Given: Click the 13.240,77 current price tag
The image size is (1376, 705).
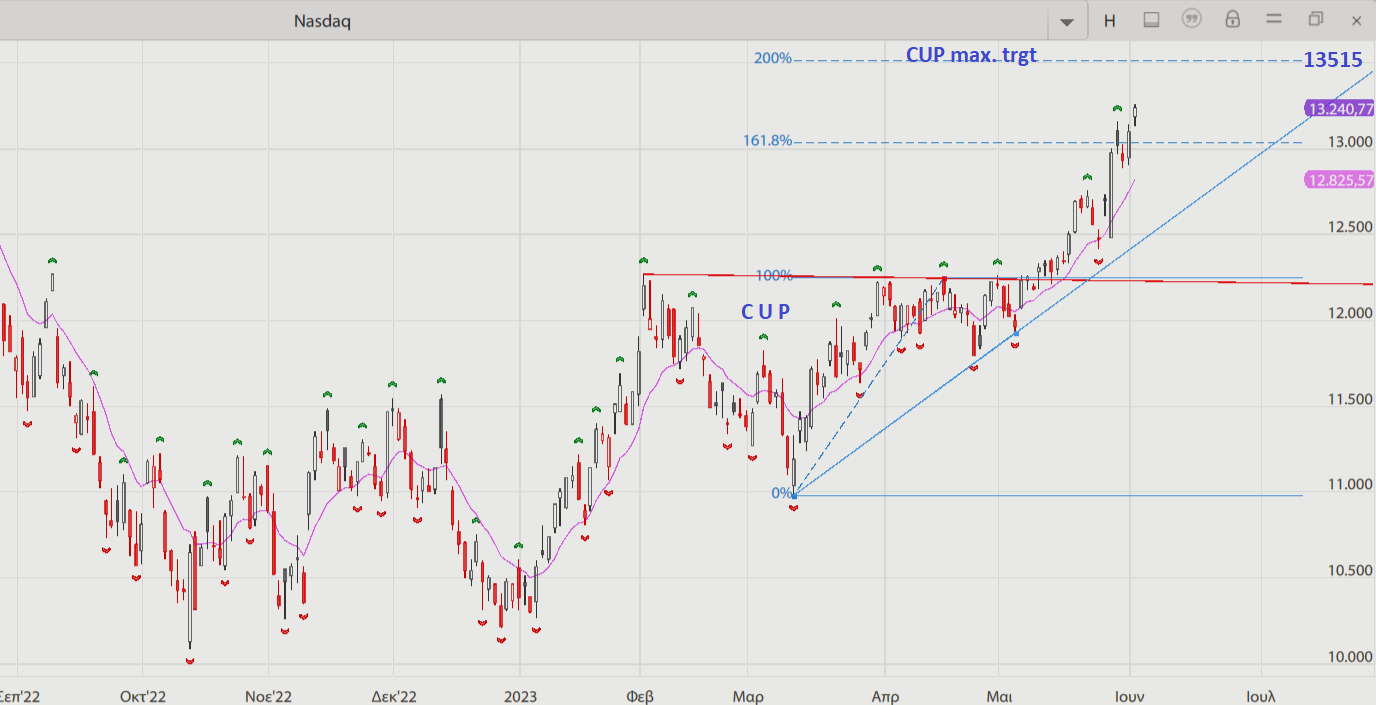Looking at the screenshot, I should tap(1339, 109).
